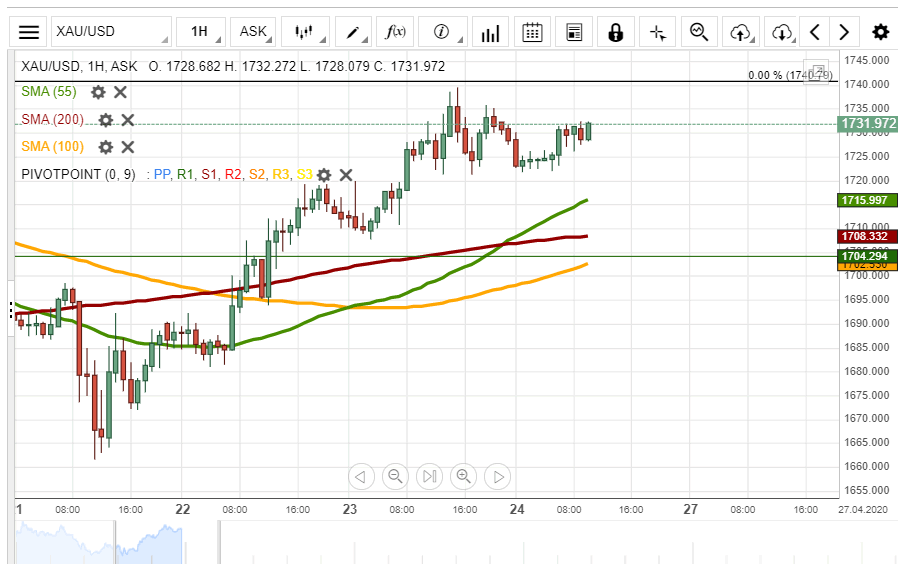Click the 1715.997 green SMA value tag
The height and width of the screenshot is (568, 903).
[867, 200]
